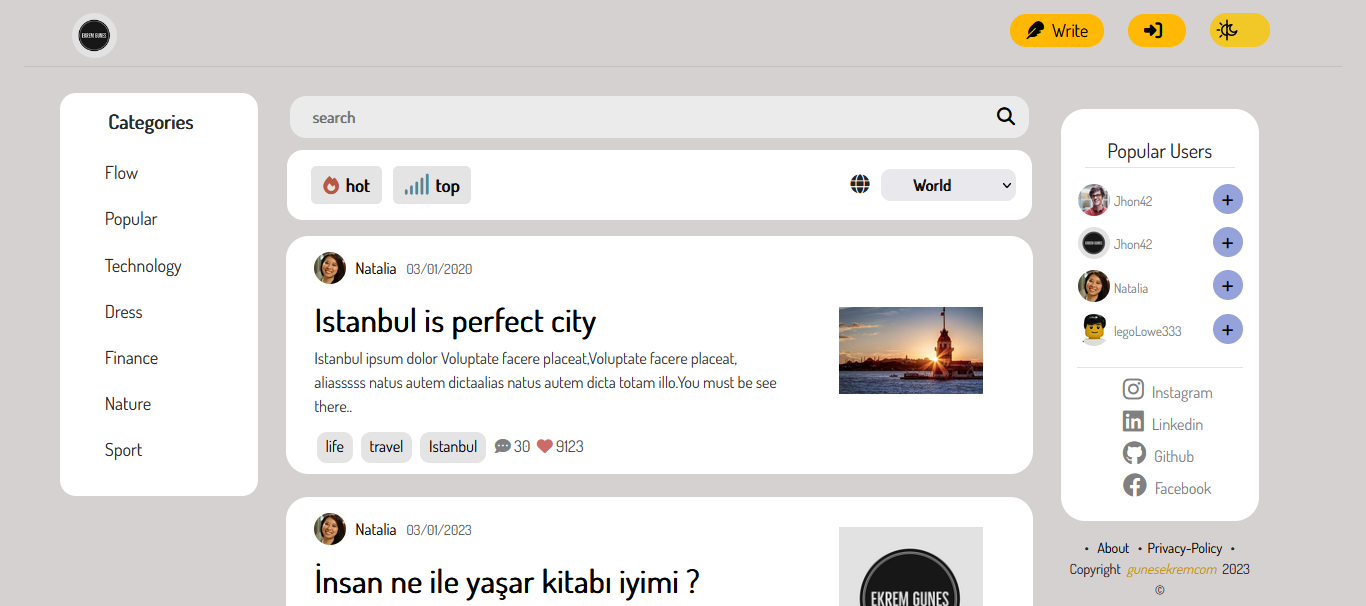Click the 'Istanbul' tag
The height and width of the screenshot is (606, 1366).
pos(453,447)
